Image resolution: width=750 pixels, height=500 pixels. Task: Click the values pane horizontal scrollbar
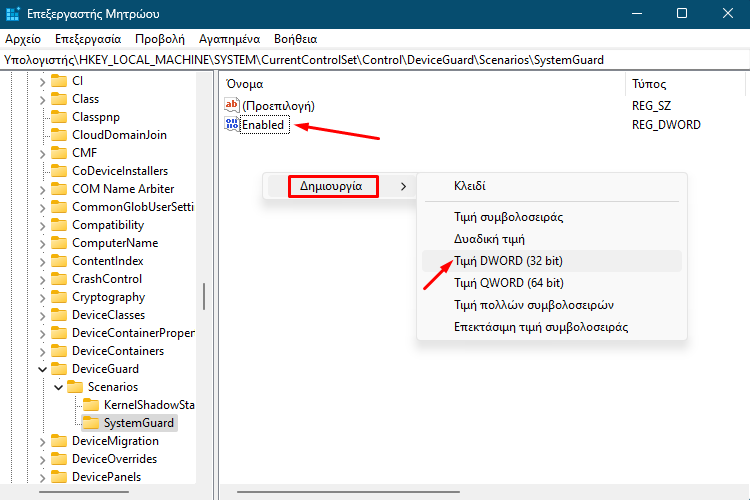[349, 492]
